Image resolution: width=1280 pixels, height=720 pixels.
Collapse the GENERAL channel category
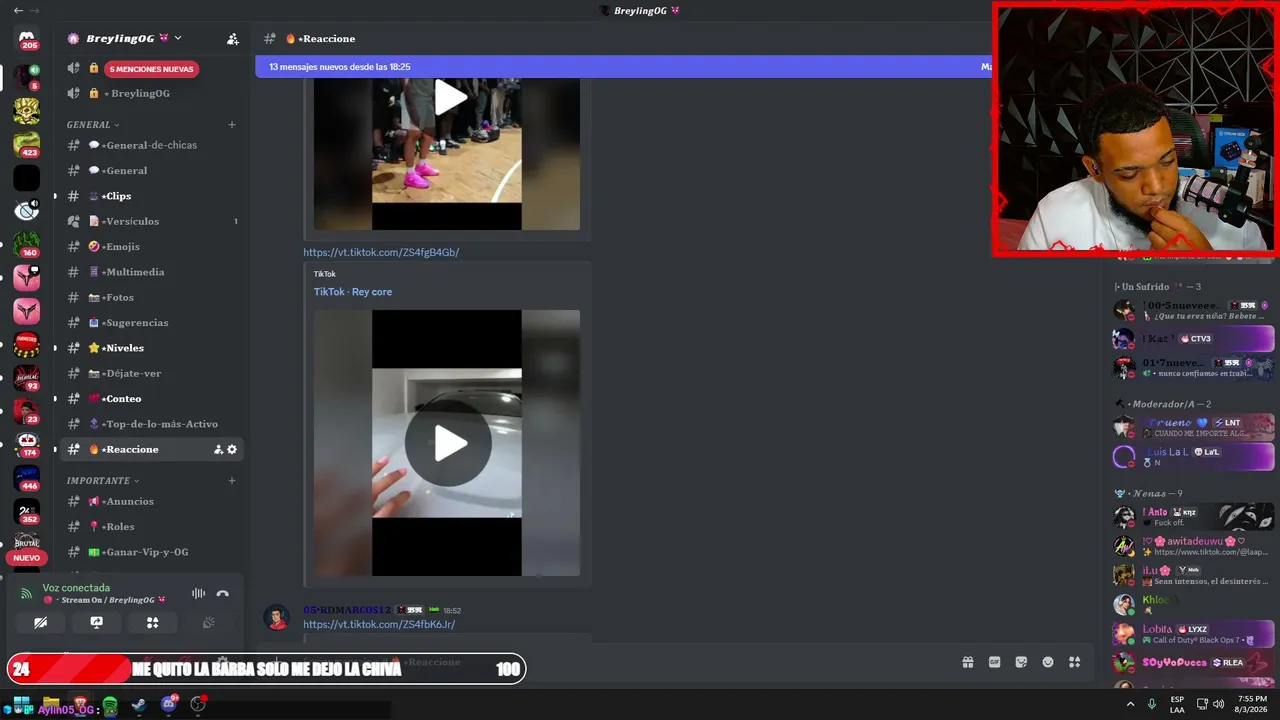point(93,125)
